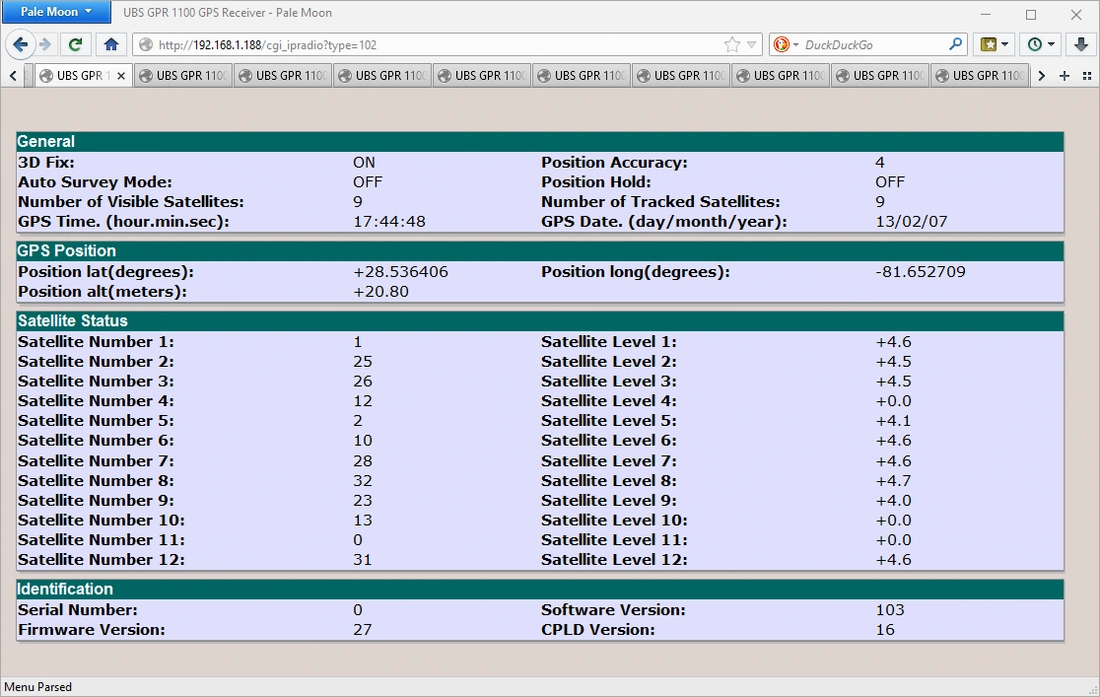The image size is (1100, 697).
Task: Open the downloads panel
Action: point(1080,45)
